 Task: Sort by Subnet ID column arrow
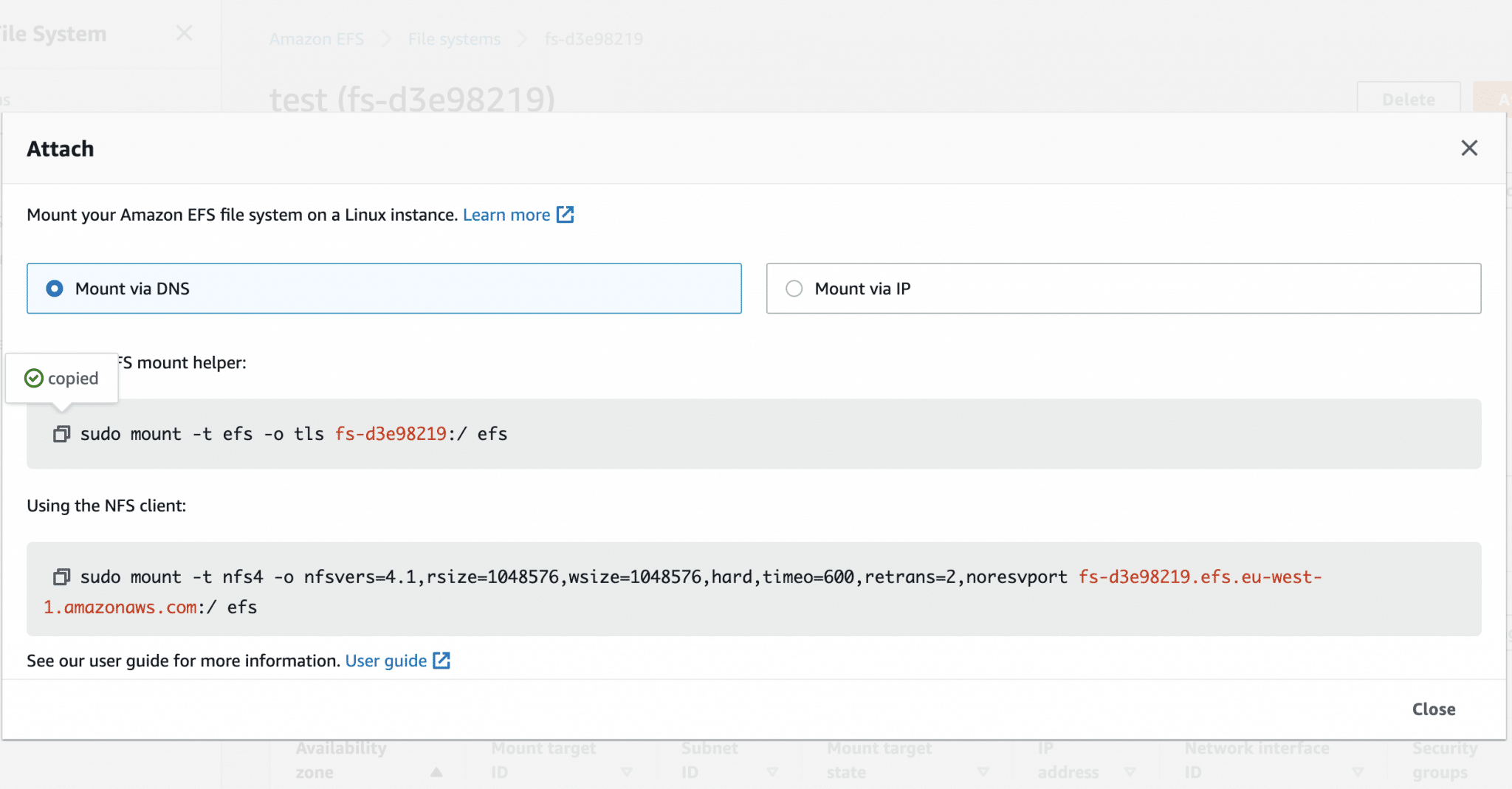pos(772,772)
